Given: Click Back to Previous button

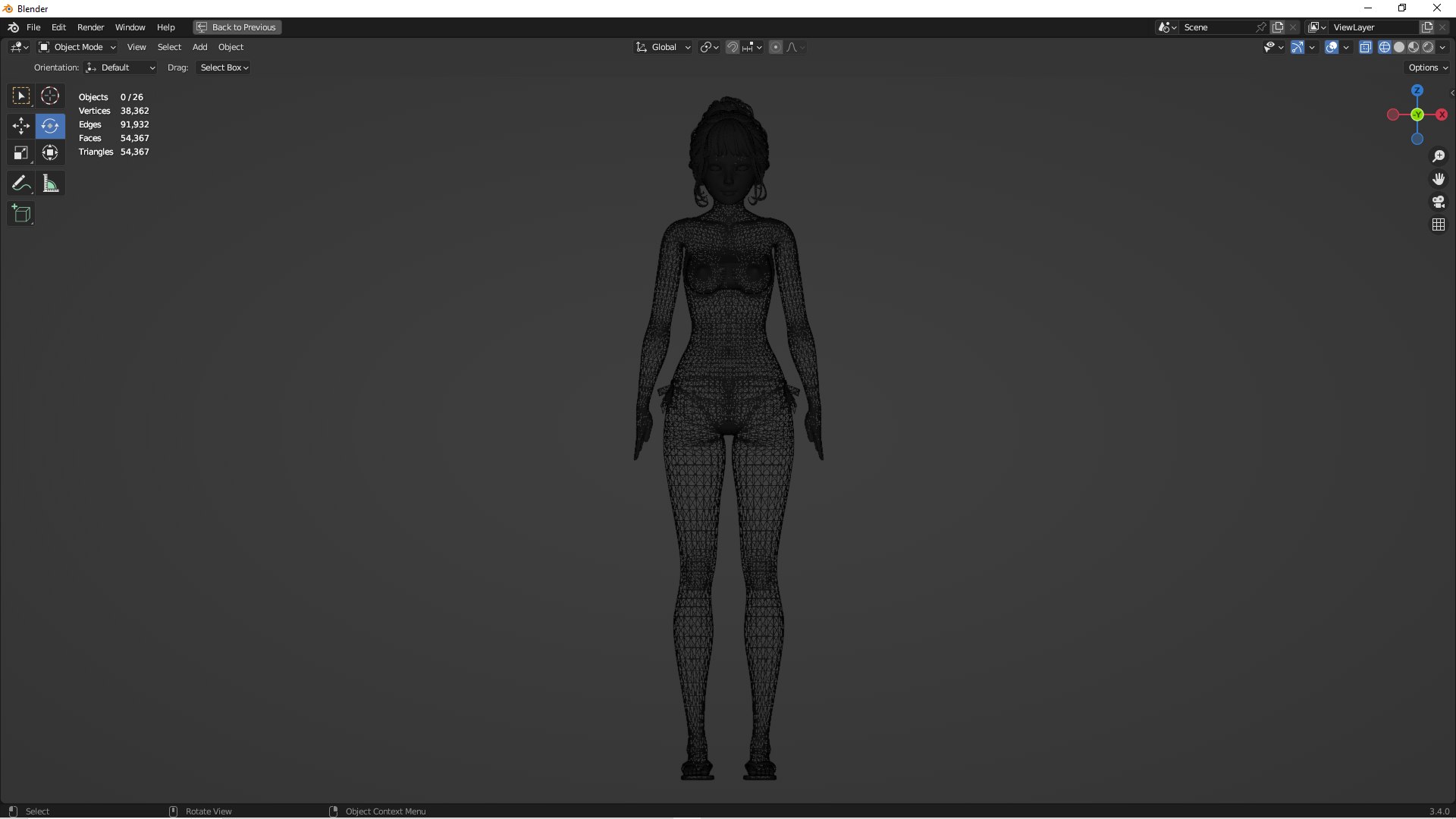Looking at the screenshot, I should click(237, 27).
